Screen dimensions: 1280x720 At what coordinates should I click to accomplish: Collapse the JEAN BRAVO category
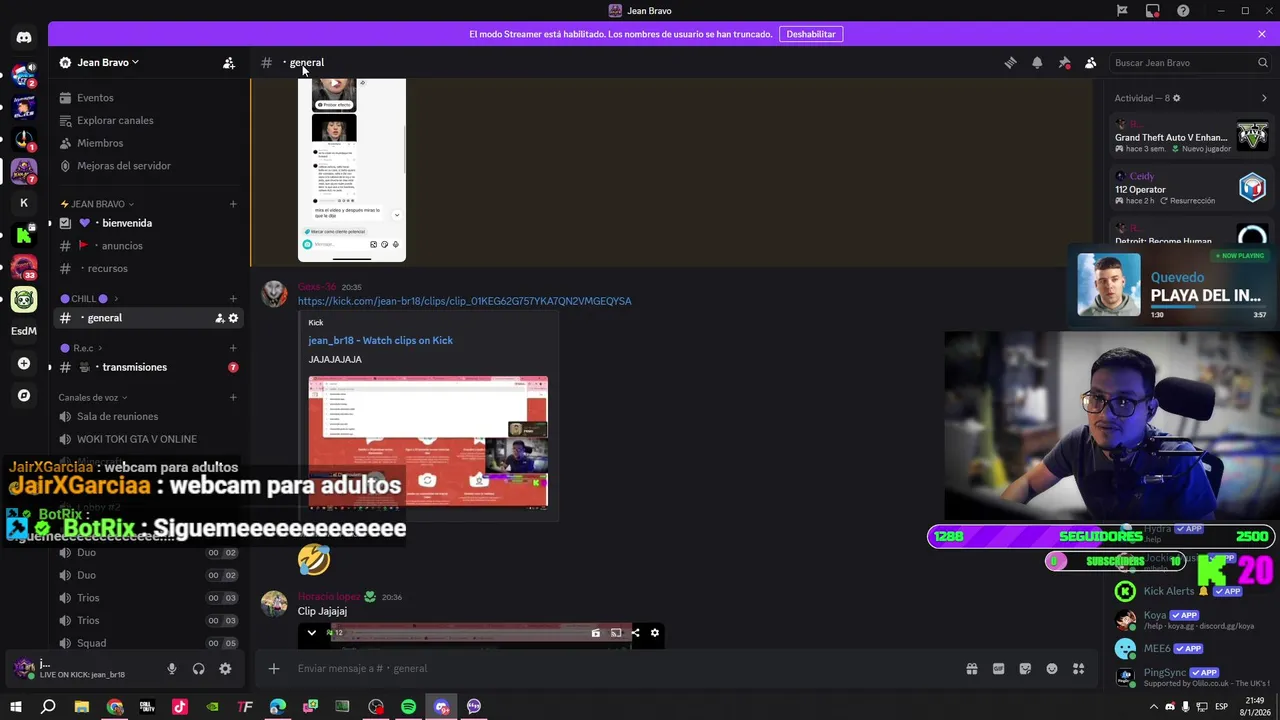(97, 204)
